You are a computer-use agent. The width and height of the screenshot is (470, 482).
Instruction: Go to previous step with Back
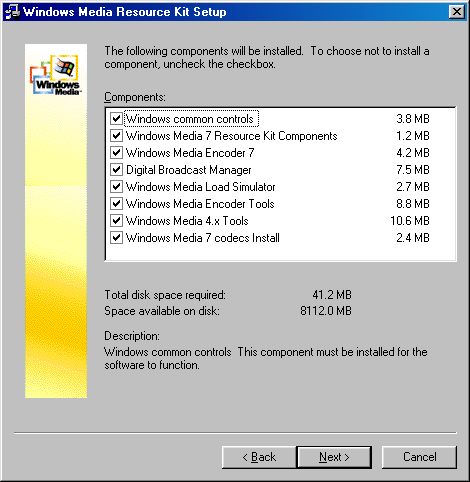(259, 457)
